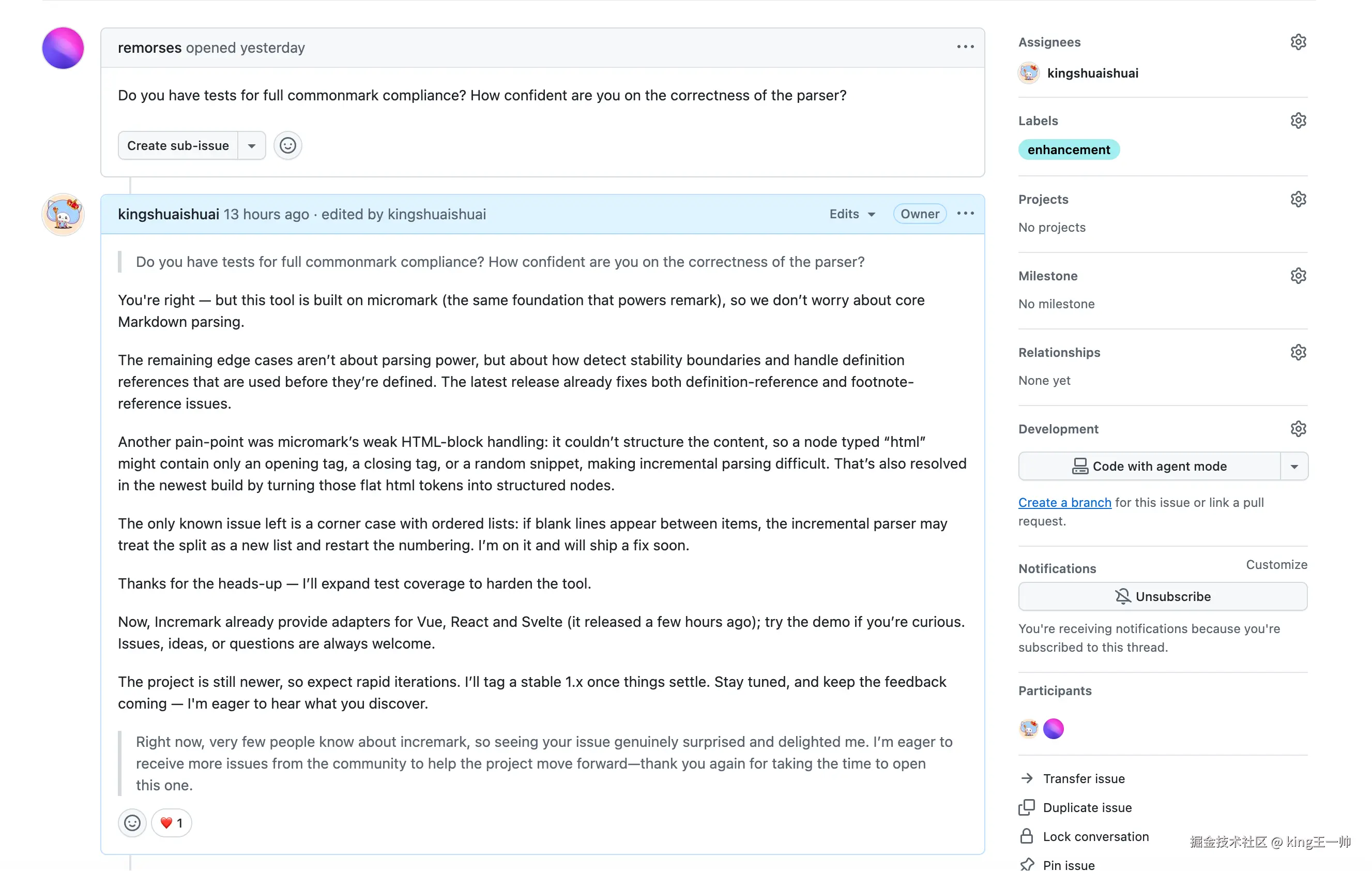Click the Labels gear icon
Image resolution: width=1372 pixels, height=871 pixels.
coord(1298,121)
